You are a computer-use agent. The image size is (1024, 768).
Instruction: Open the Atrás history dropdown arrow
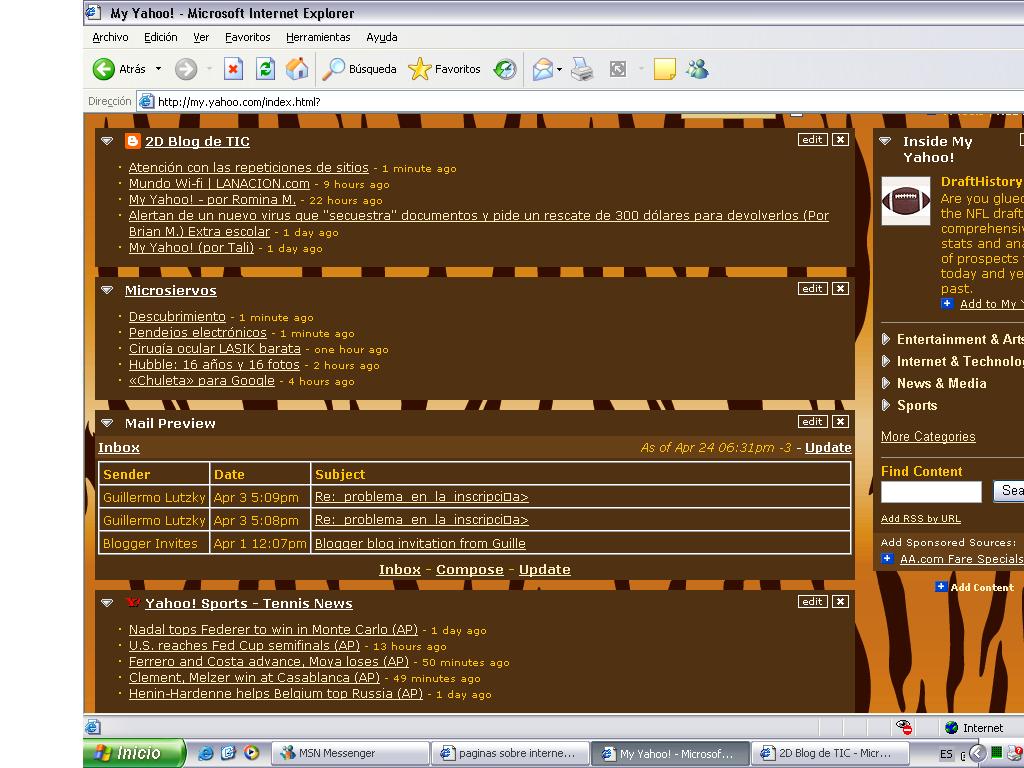click(158, 69)
